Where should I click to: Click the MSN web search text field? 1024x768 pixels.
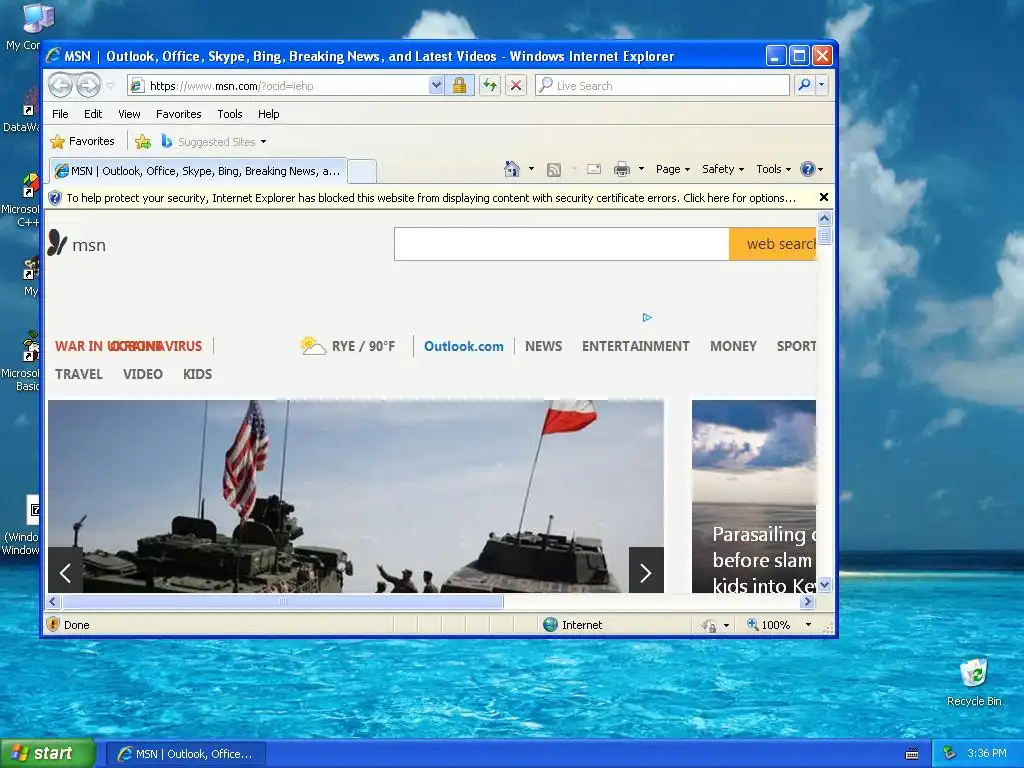pyautogui.click(x=562, y=244)
